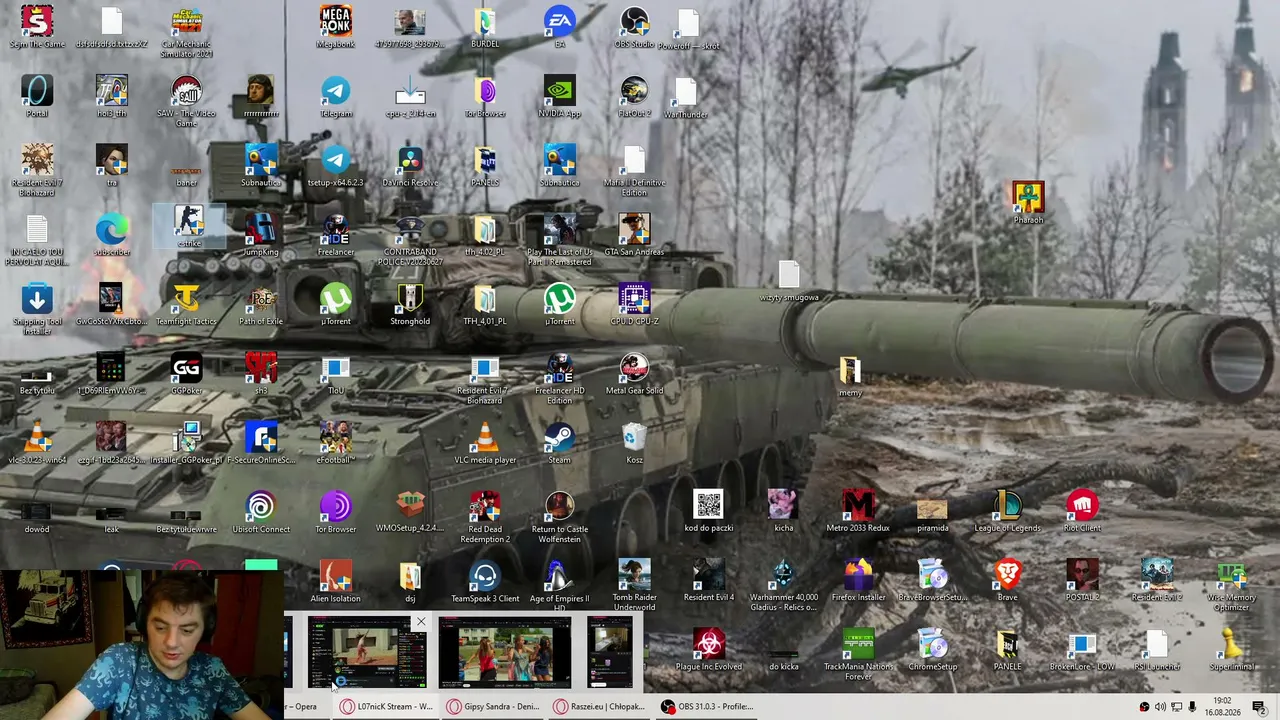
Task: Launch the NVIDIA App icon
Action: pyautogui.click(x=559, y=96)
